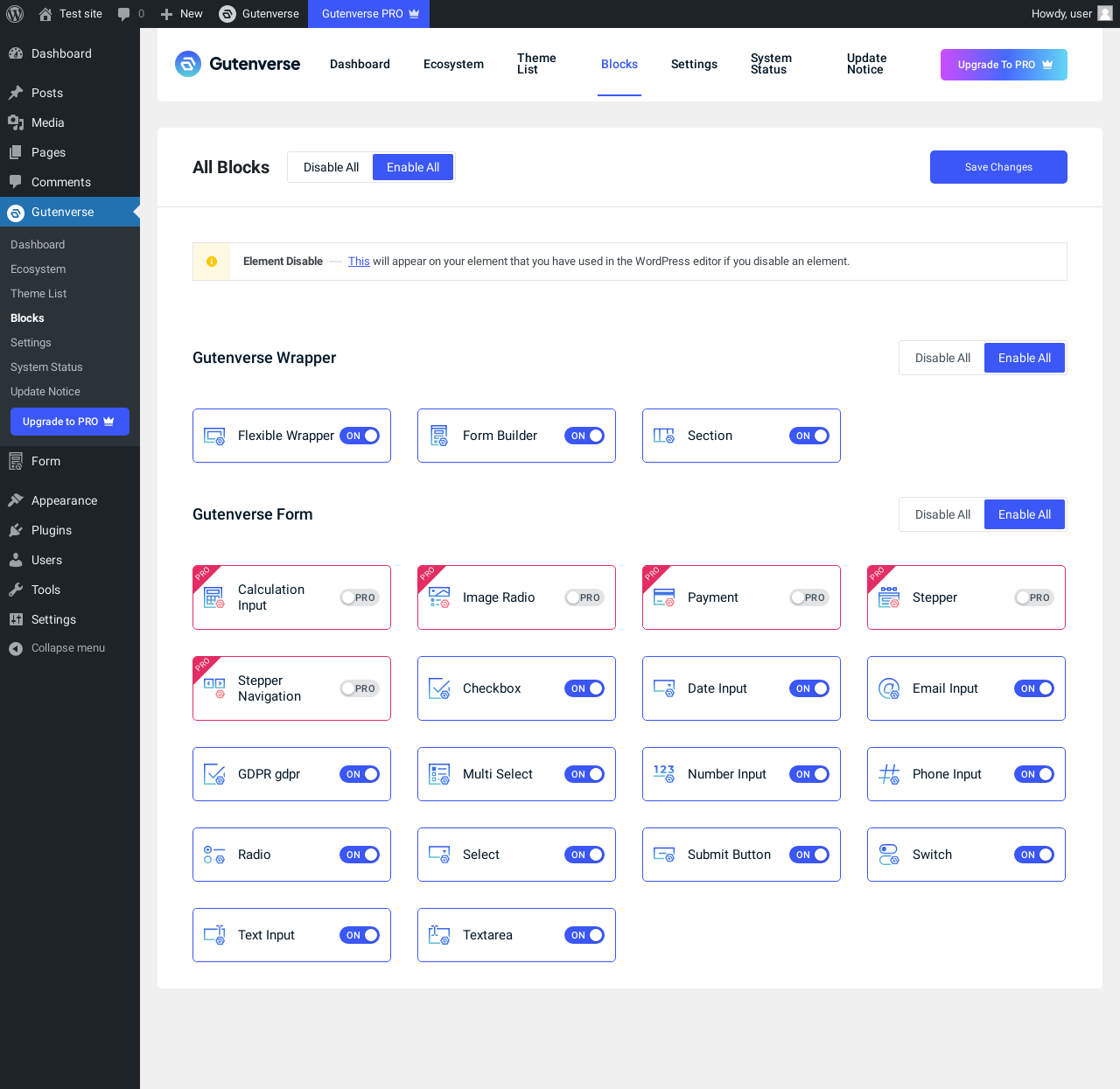Toggle the Submit Button block switch
1120x1089 pixels.
809,855
